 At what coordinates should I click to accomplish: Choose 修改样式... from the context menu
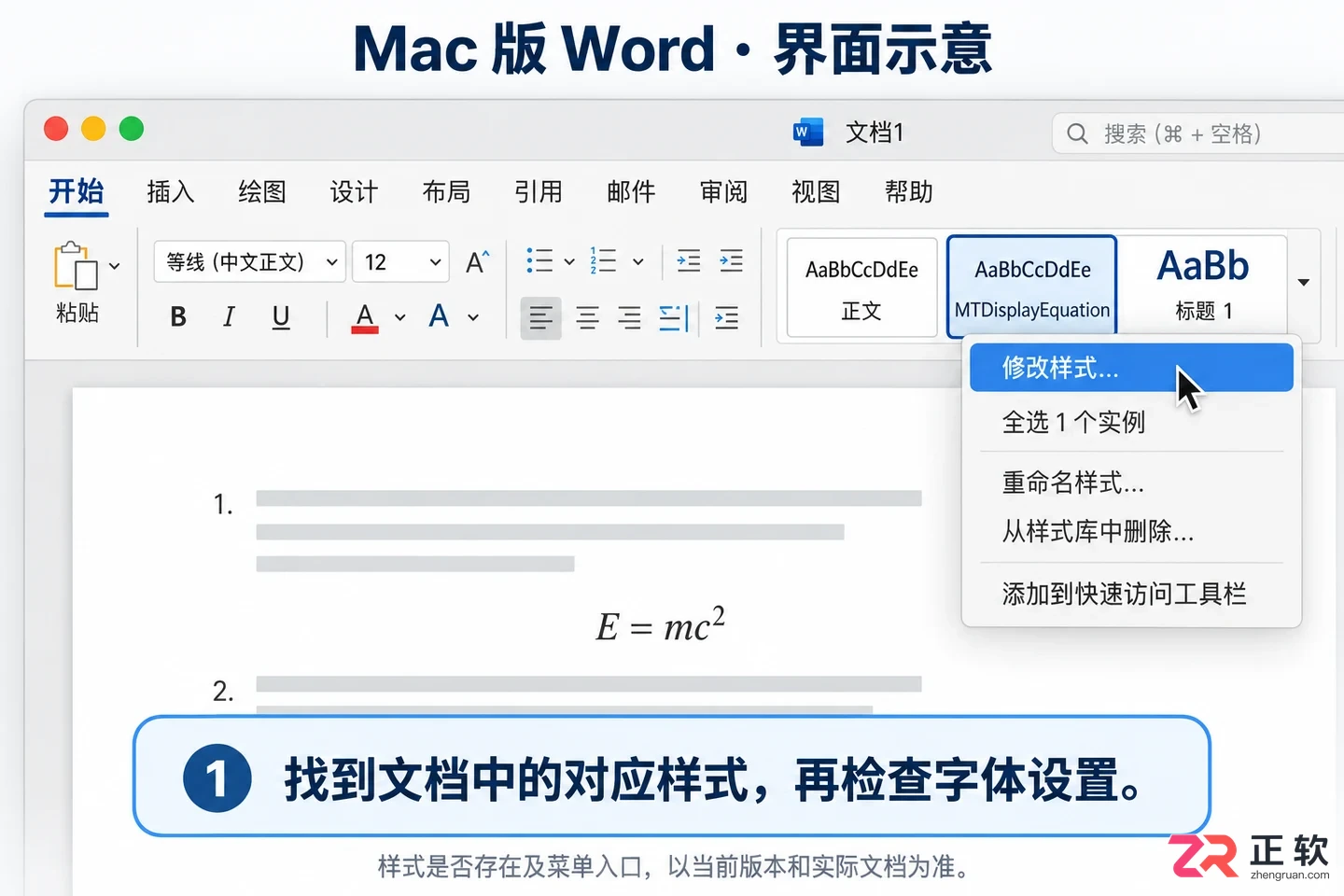[x=1131, y=368]
